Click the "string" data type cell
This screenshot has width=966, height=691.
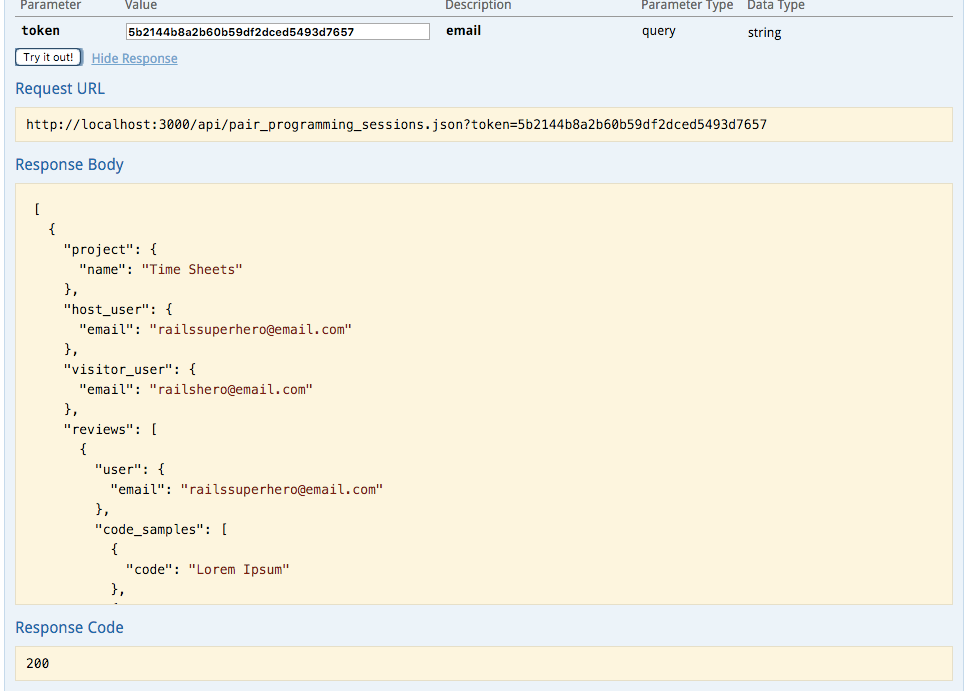coord(764,33)
